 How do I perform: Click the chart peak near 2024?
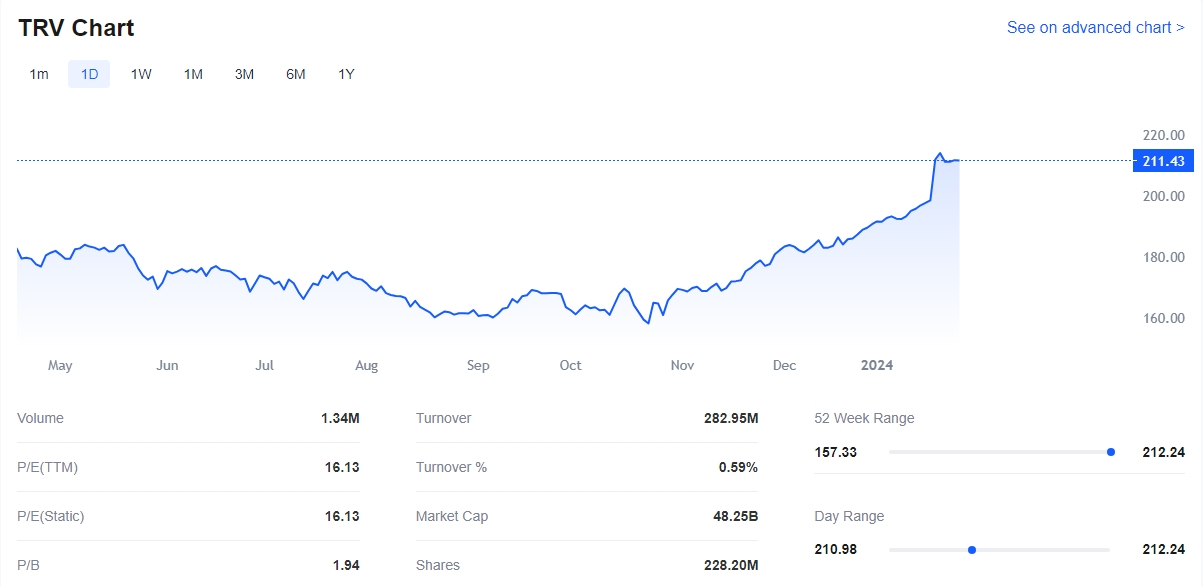click(x=939, y=154)
